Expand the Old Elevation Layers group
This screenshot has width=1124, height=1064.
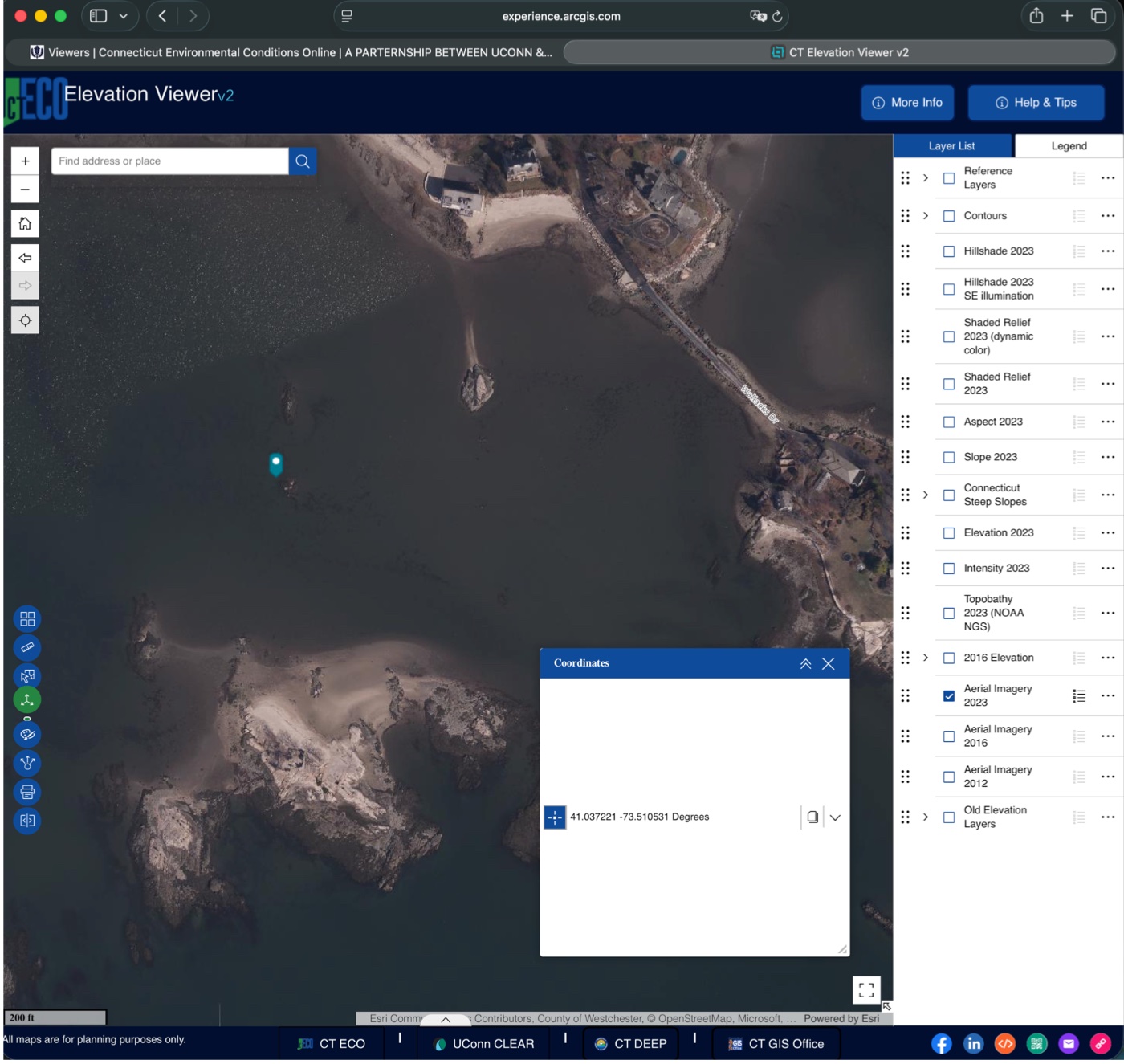point(926,817)
